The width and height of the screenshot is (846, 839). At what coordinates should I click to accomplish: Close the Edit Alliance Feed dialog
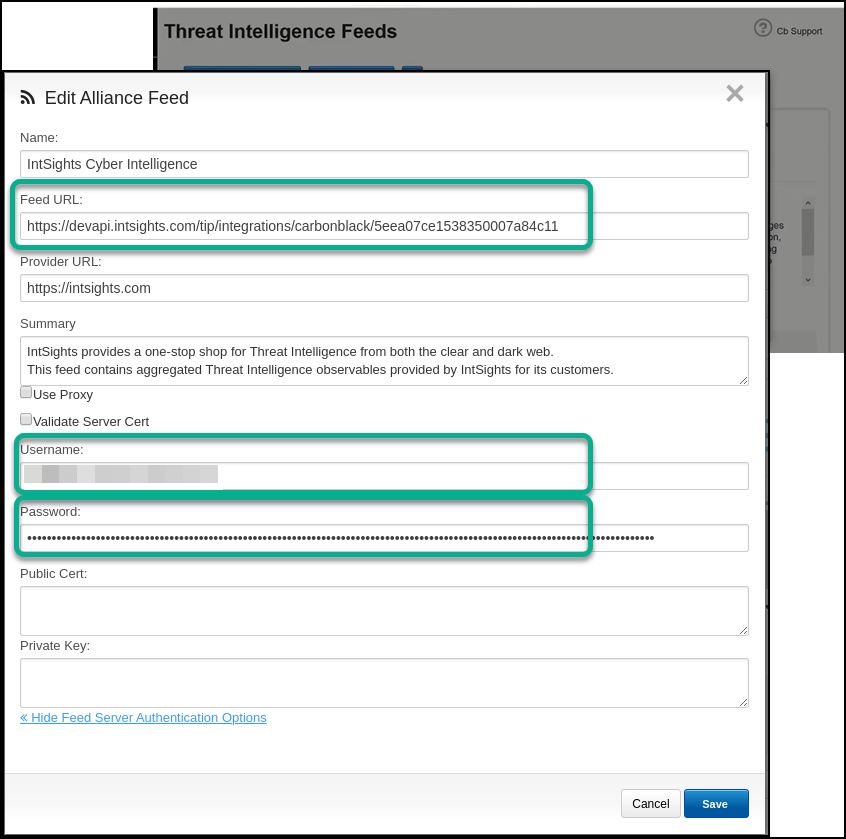point(735,94)
